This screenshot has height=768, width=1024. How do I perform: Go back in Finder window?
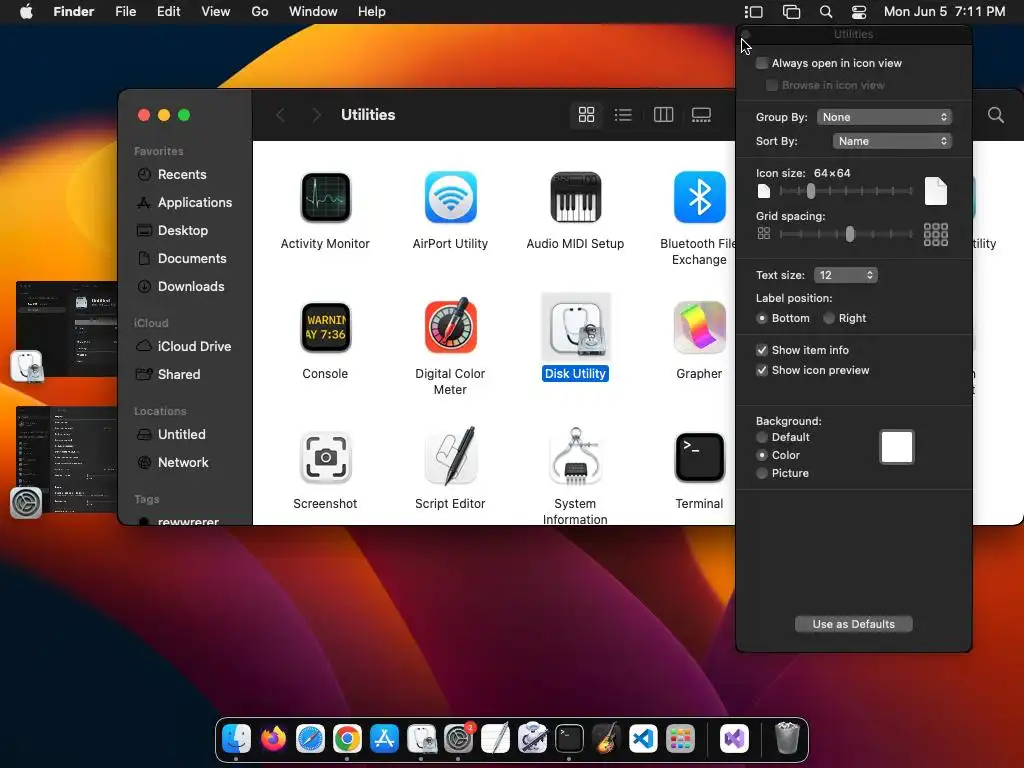click(281, 115)
